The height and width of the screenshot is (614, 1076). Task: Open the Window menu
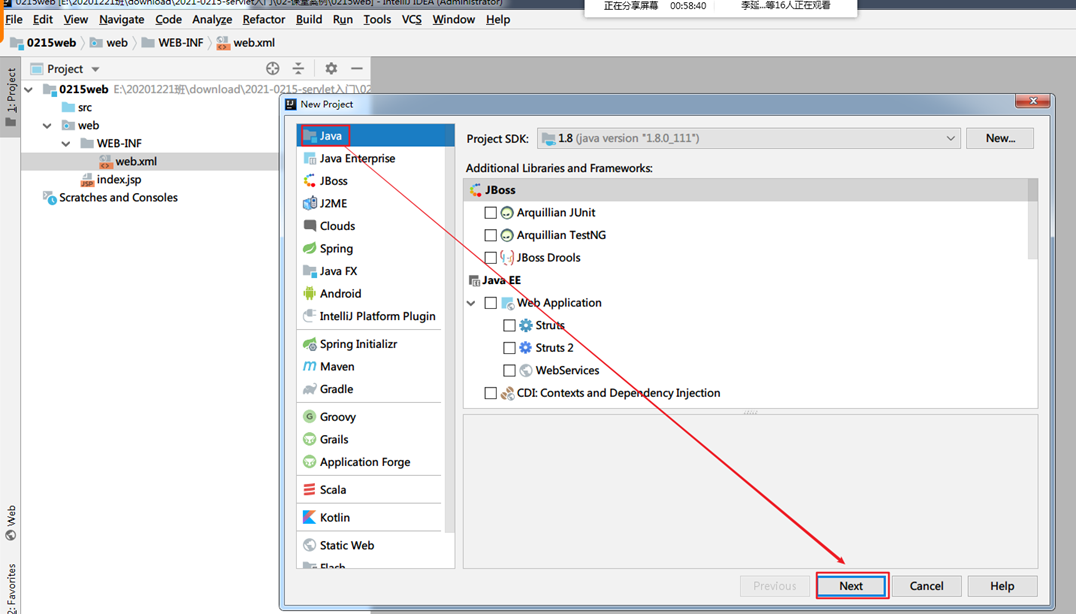coord(454,19)
